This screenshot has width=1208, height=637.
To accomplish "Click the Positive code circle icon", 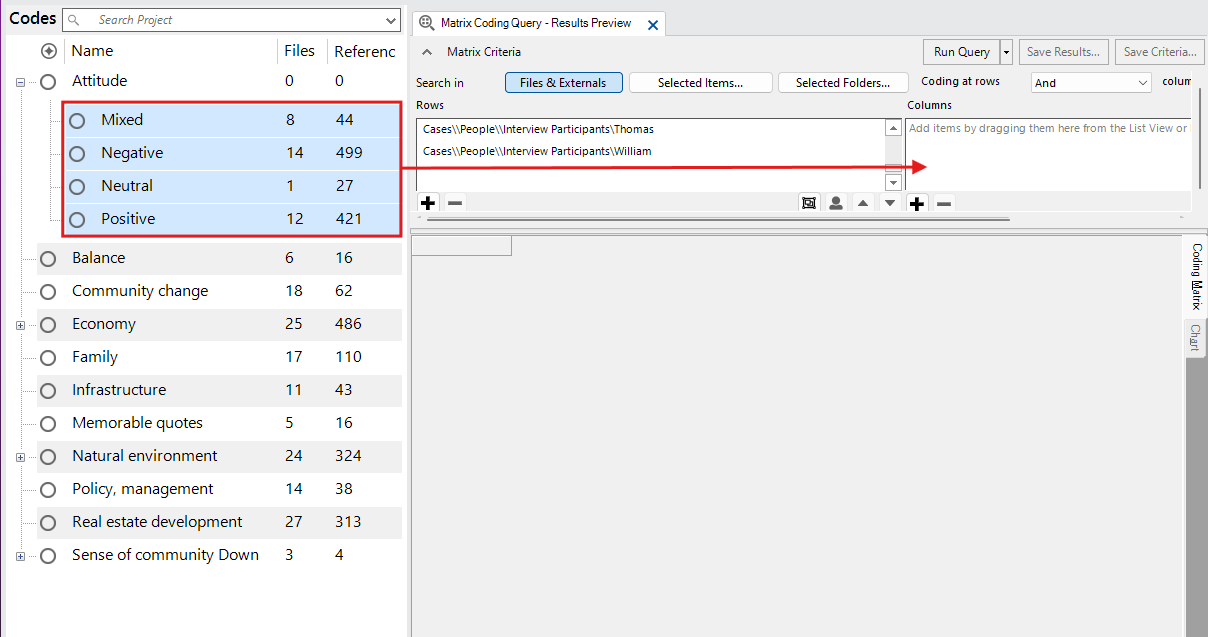I will click(77, 220).
